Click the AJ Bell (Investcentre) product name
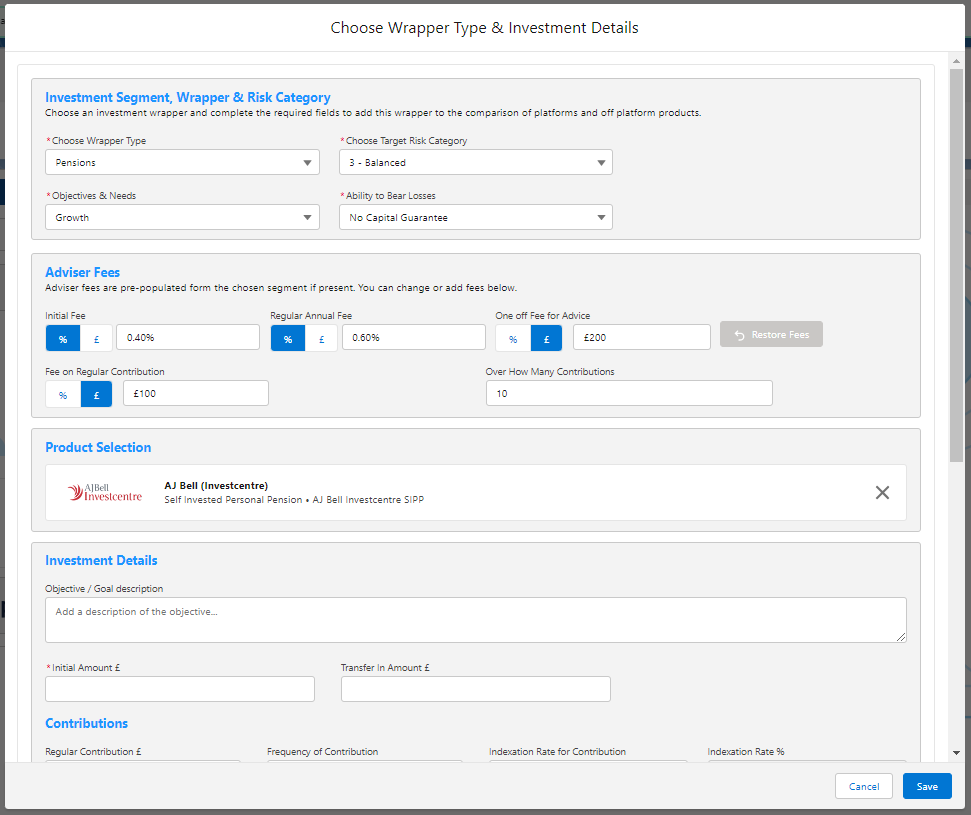Screen dimensions: 971x815 click(216, 486)
